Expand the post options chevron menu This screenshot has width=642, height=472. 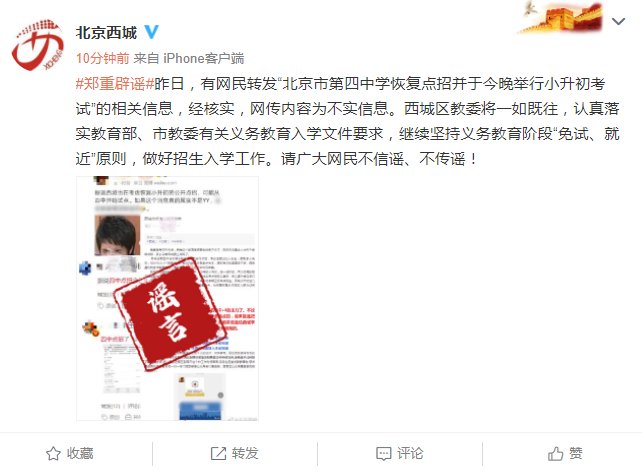pos(618,21)
